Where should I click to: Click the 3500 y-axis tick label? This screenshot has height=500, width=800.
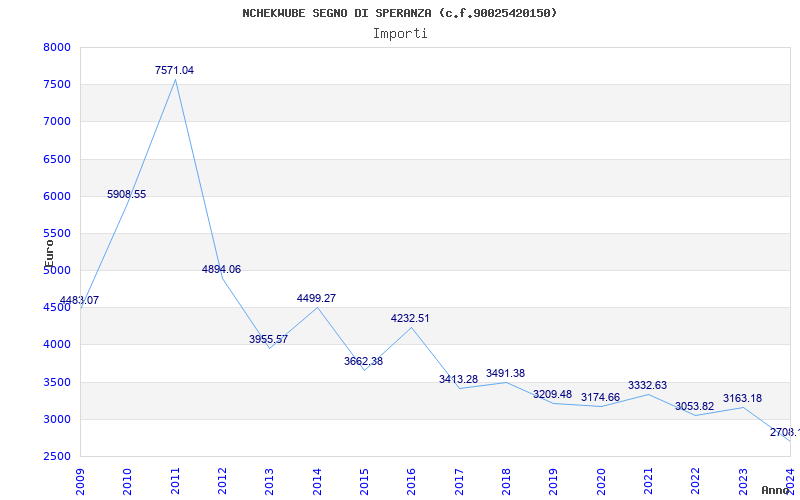point(57,382)
